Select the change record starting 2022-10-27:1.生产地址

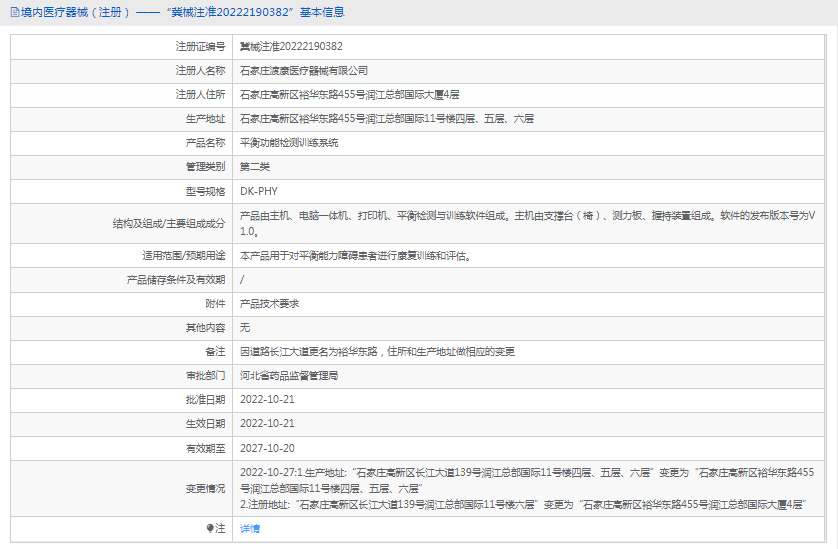point(527,481)
